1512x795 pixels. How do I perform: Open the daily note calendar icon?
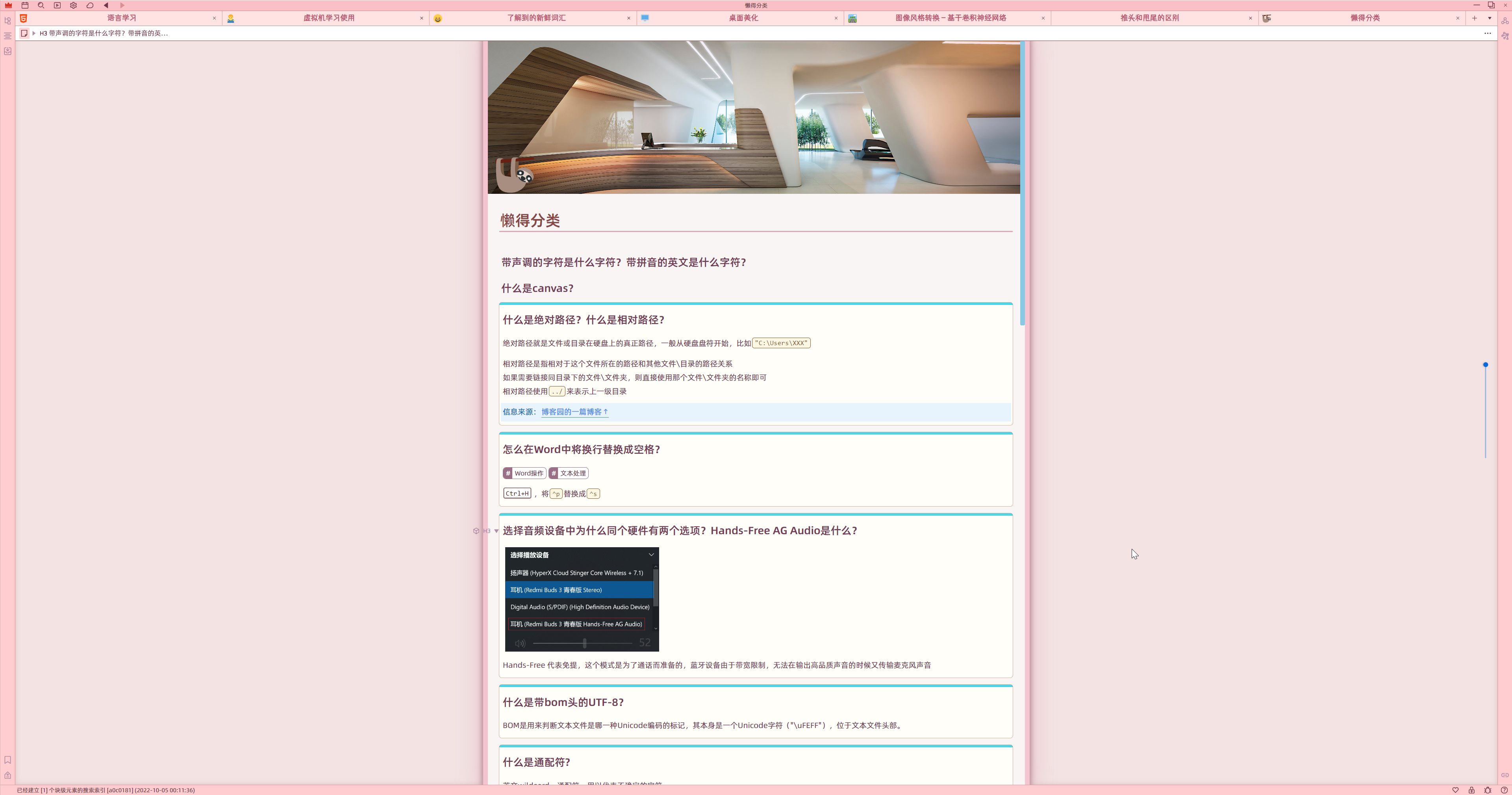tap(25, 5)
